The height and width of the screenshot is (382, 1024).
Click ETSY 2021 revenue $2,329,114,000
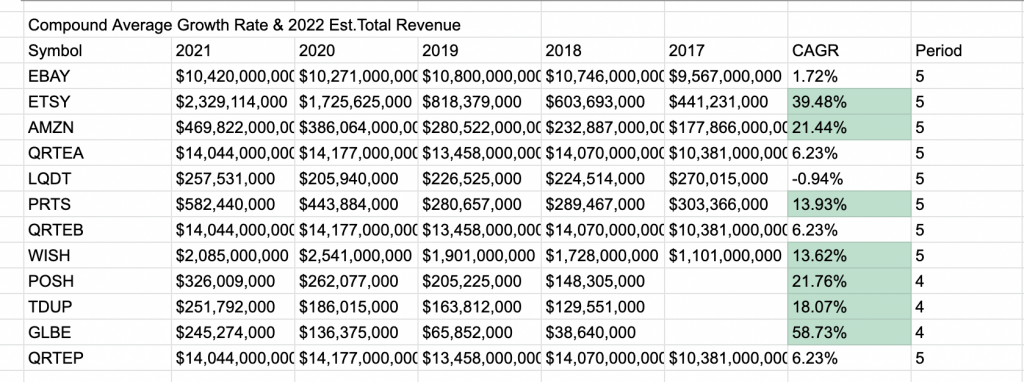tap(233, 102)
